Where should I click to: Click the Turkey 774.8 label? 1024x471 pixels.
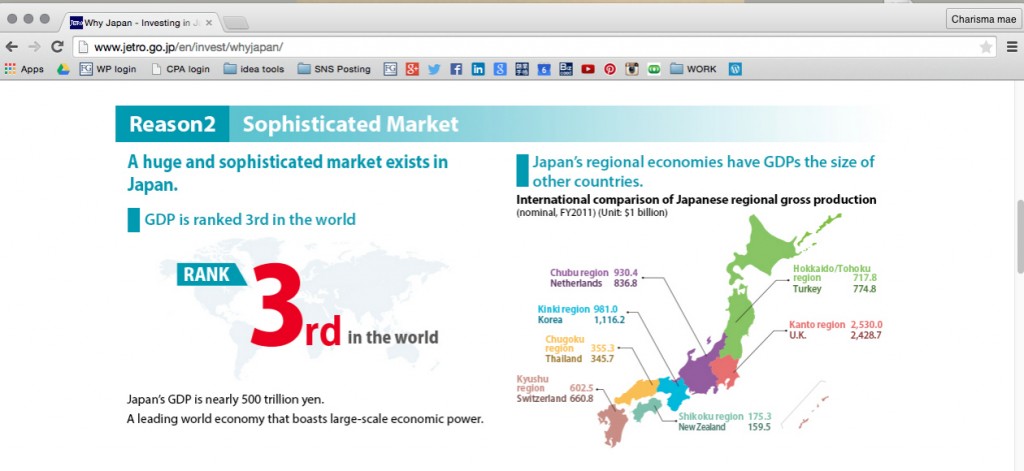click(835, 289)
